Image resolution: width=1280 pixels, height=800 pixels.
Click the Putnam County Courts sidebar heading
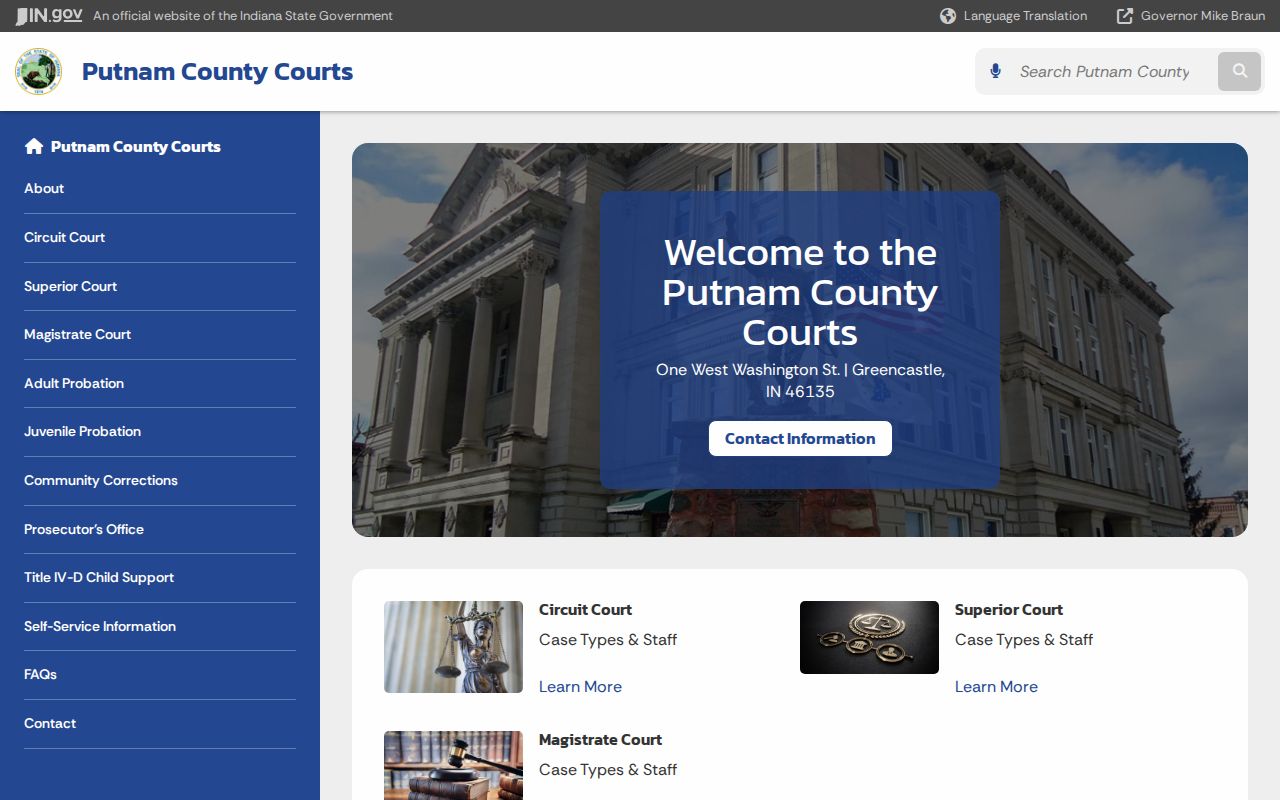[135, 147]
